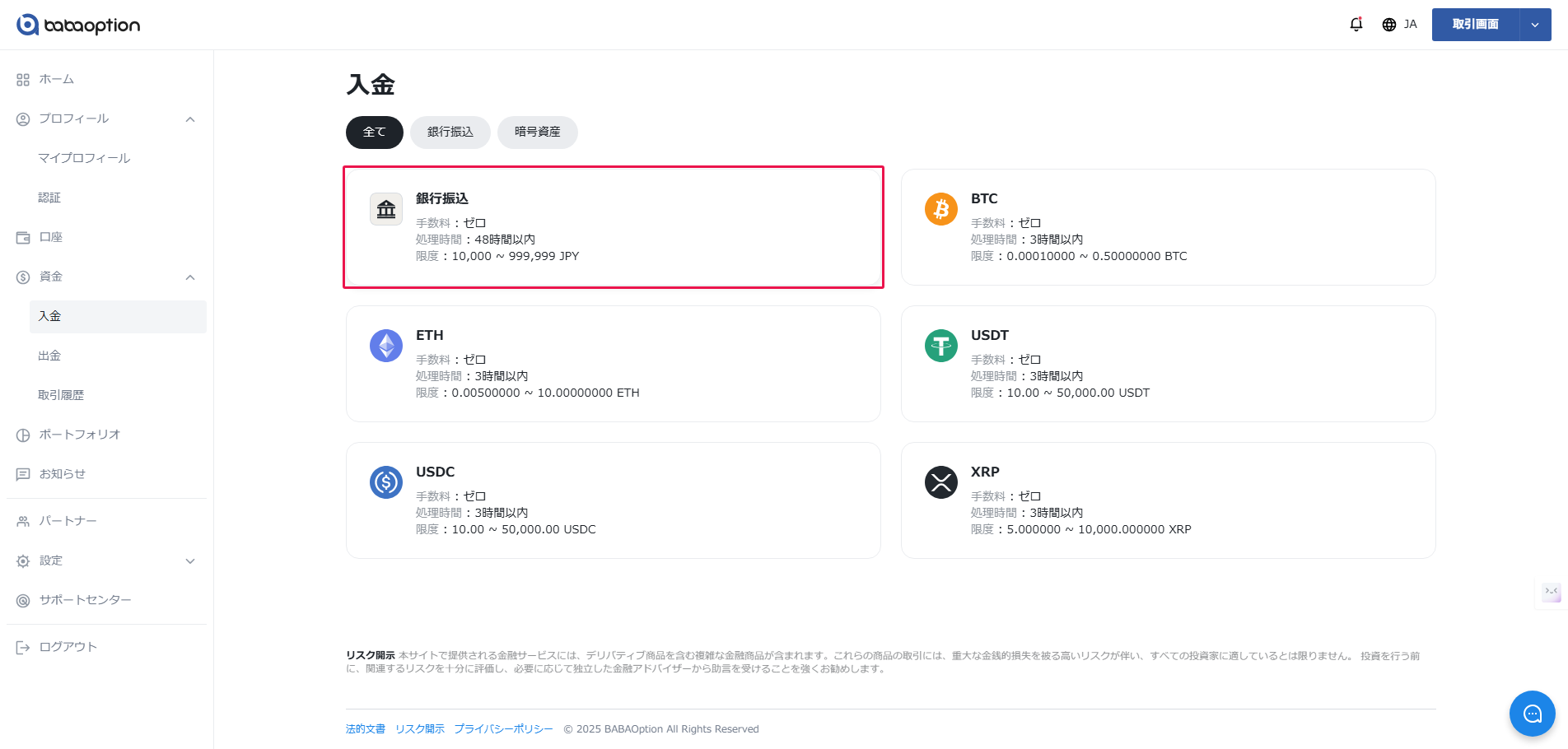Click the XRP logo icon
Image resolution: width=1568 pixels, height=749 pixels.
point(940,482)
